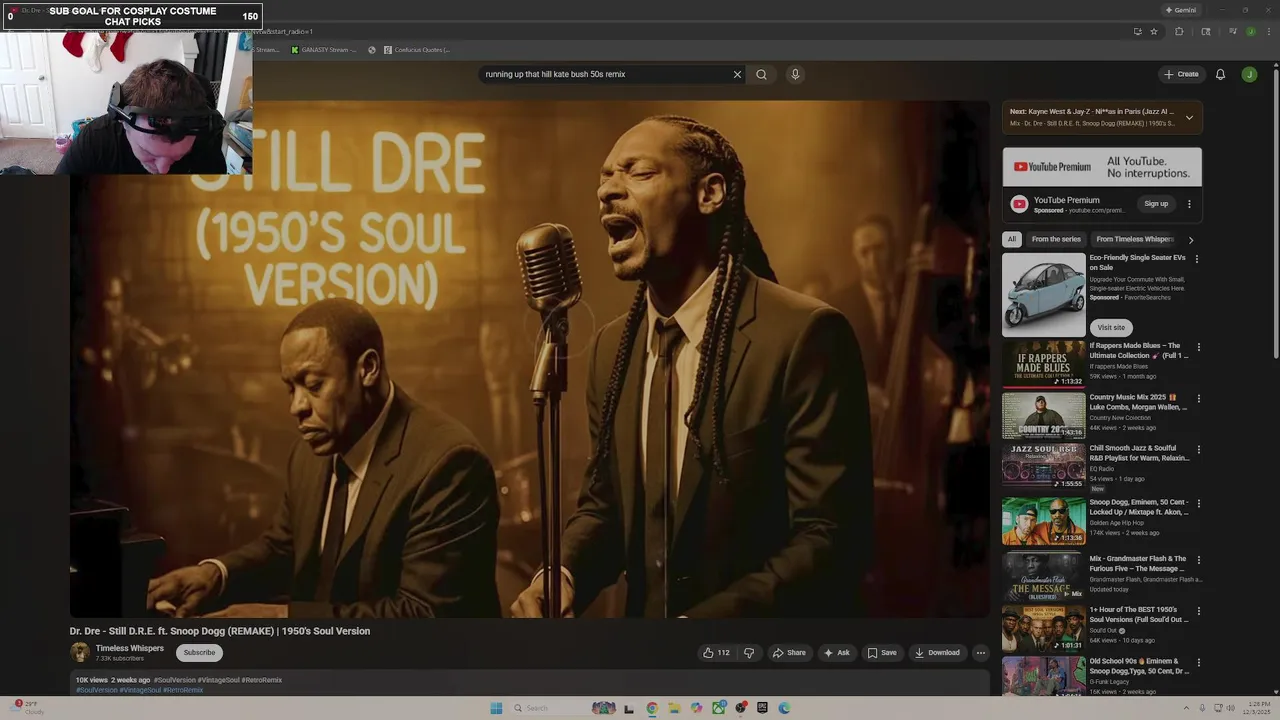The height and width of the screenshot is (720, 1280).
Task: Select the From Timeless Whispers chip
Action: pos(1134,239)
